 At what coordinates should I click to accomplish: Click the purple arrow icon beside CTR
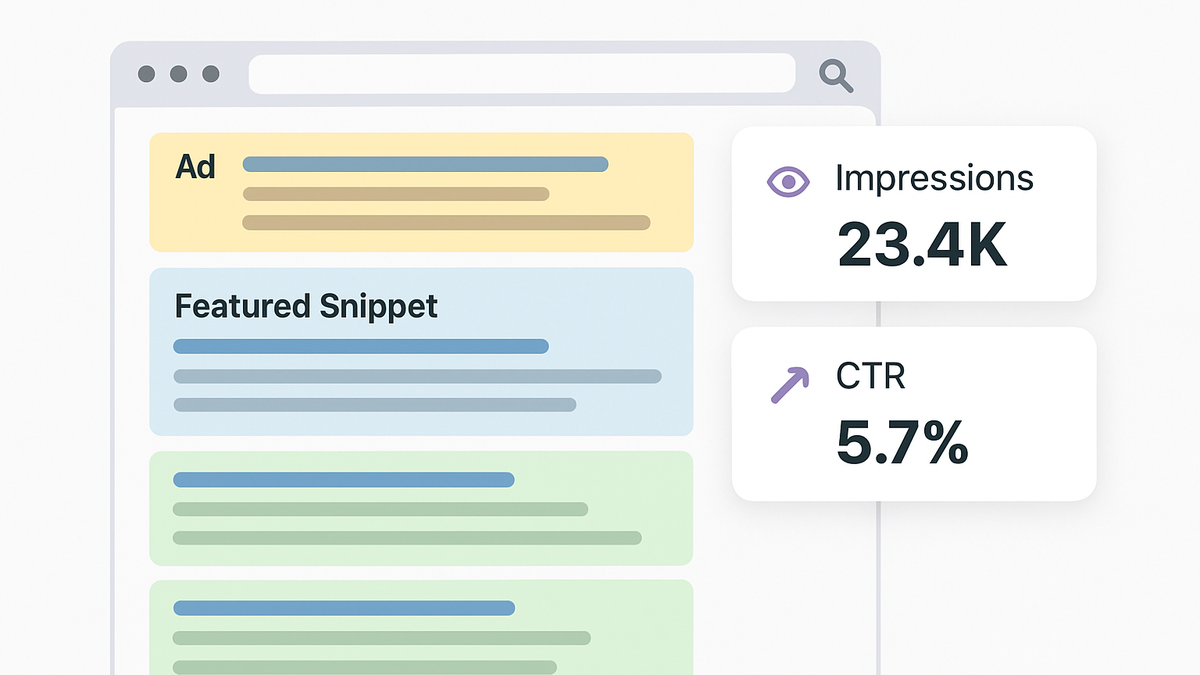click(790, 385)
